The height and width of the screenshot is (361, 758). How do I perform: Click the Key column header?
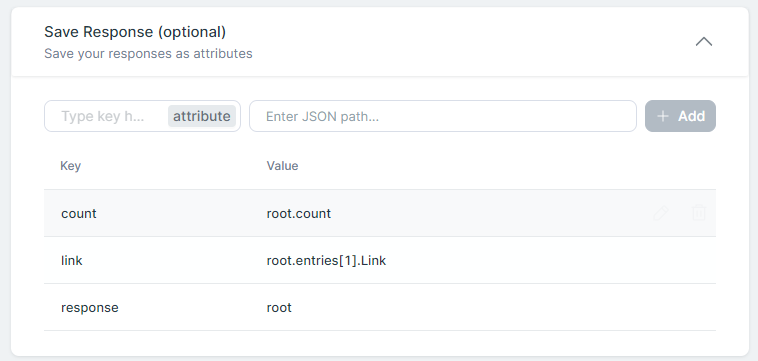point(70,166)
